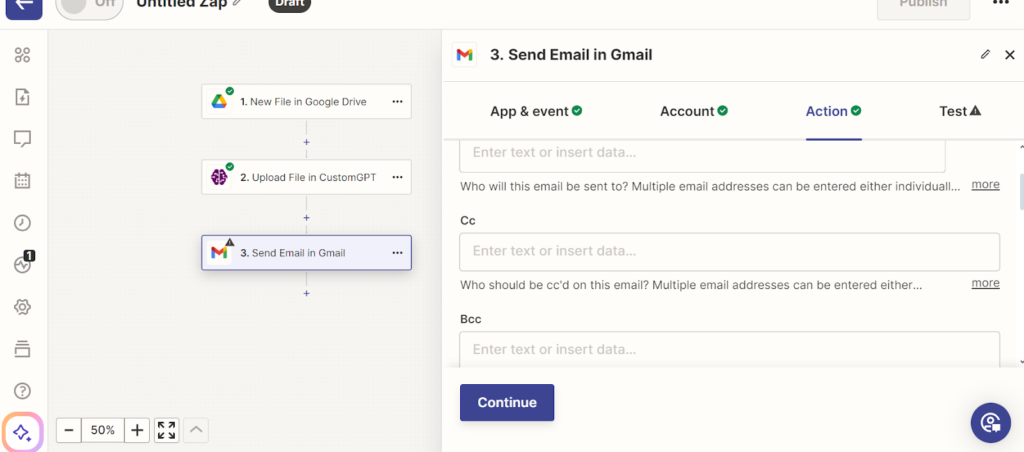This screenshot has height=452, width=1024.
Task: Click the Bcc input field
Action: click(729, 349)
